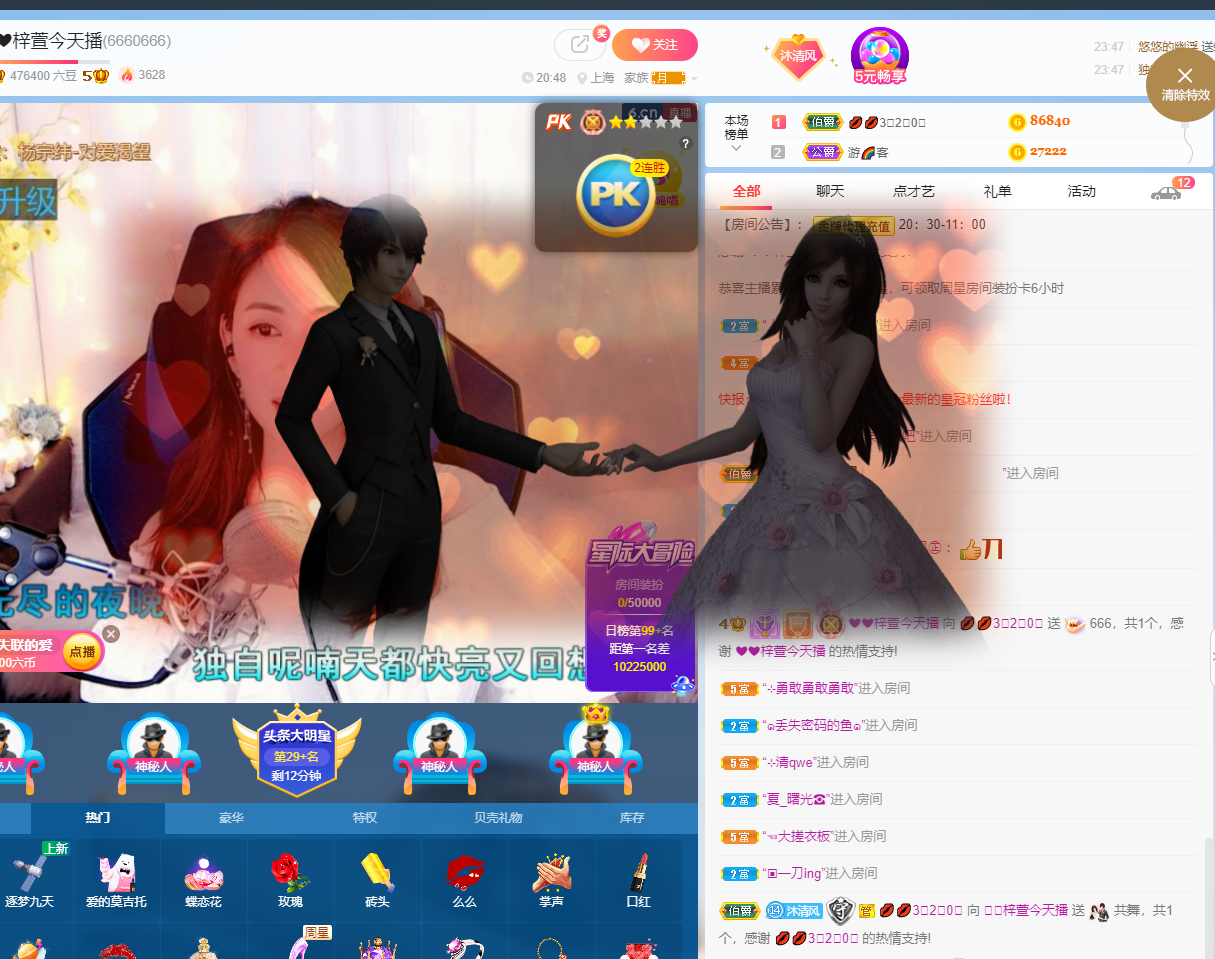Open the 星际大冒险 activity panel
The height and width of the screenshot is (959, 1215).
[641, 607]
